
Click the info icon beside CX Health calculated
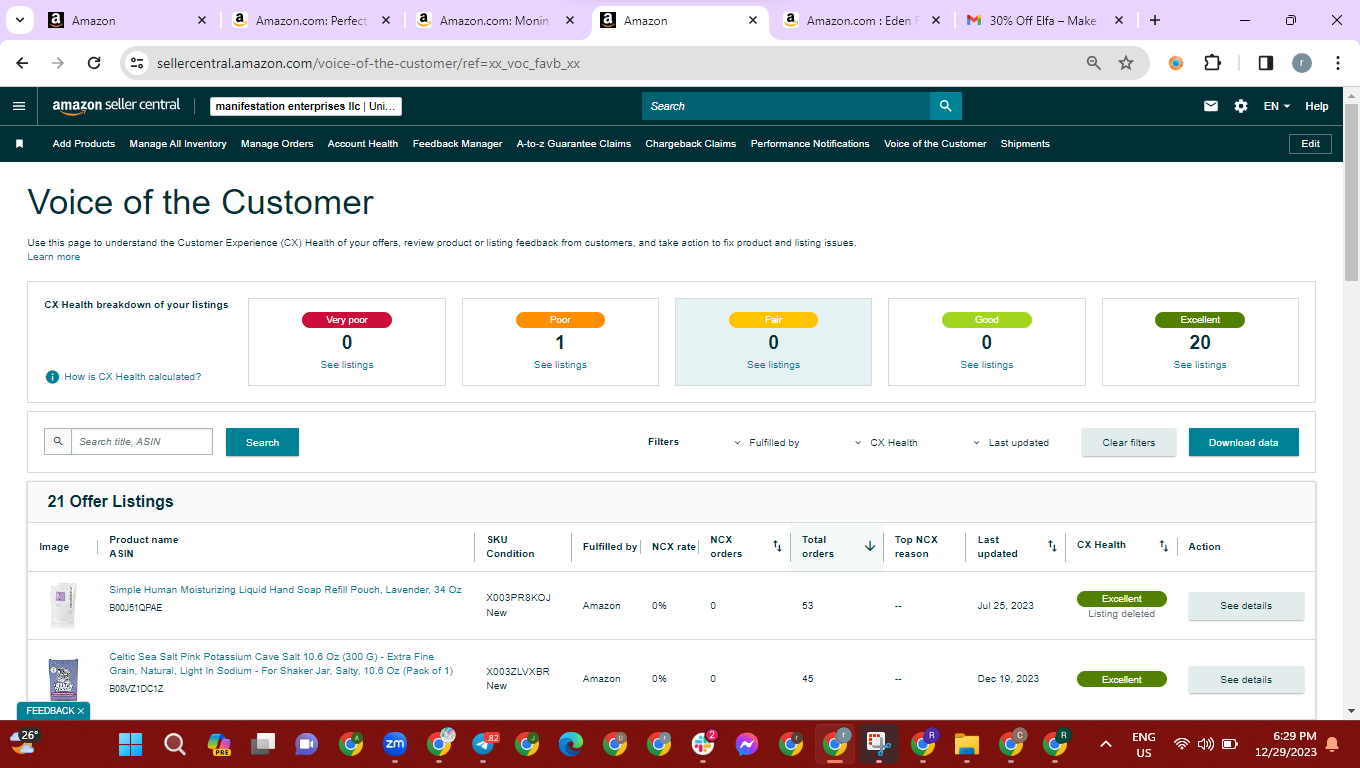(52, 377)
